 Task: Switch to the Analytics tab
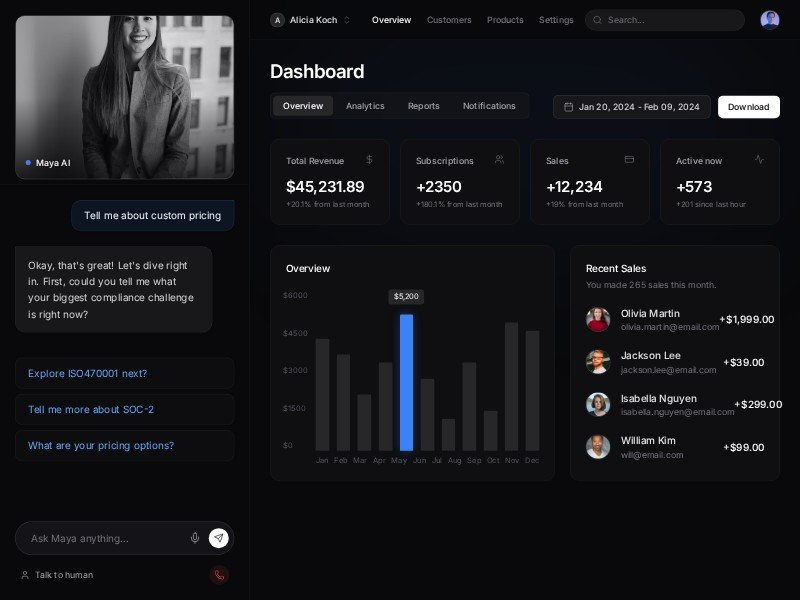(365, 106)
